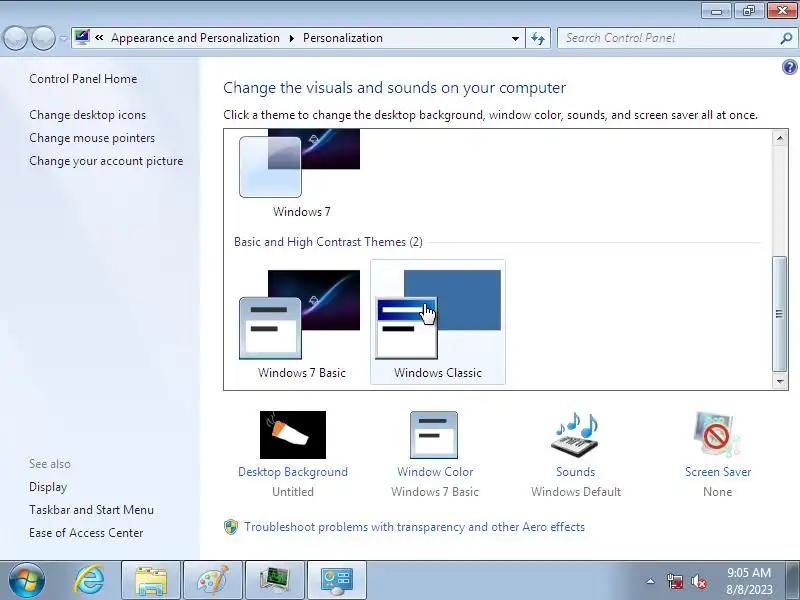Image resolution: width=800 pixels, height=600 pixels.
Task: Open Ease of Access Center link
Action: tap(86, 533)
